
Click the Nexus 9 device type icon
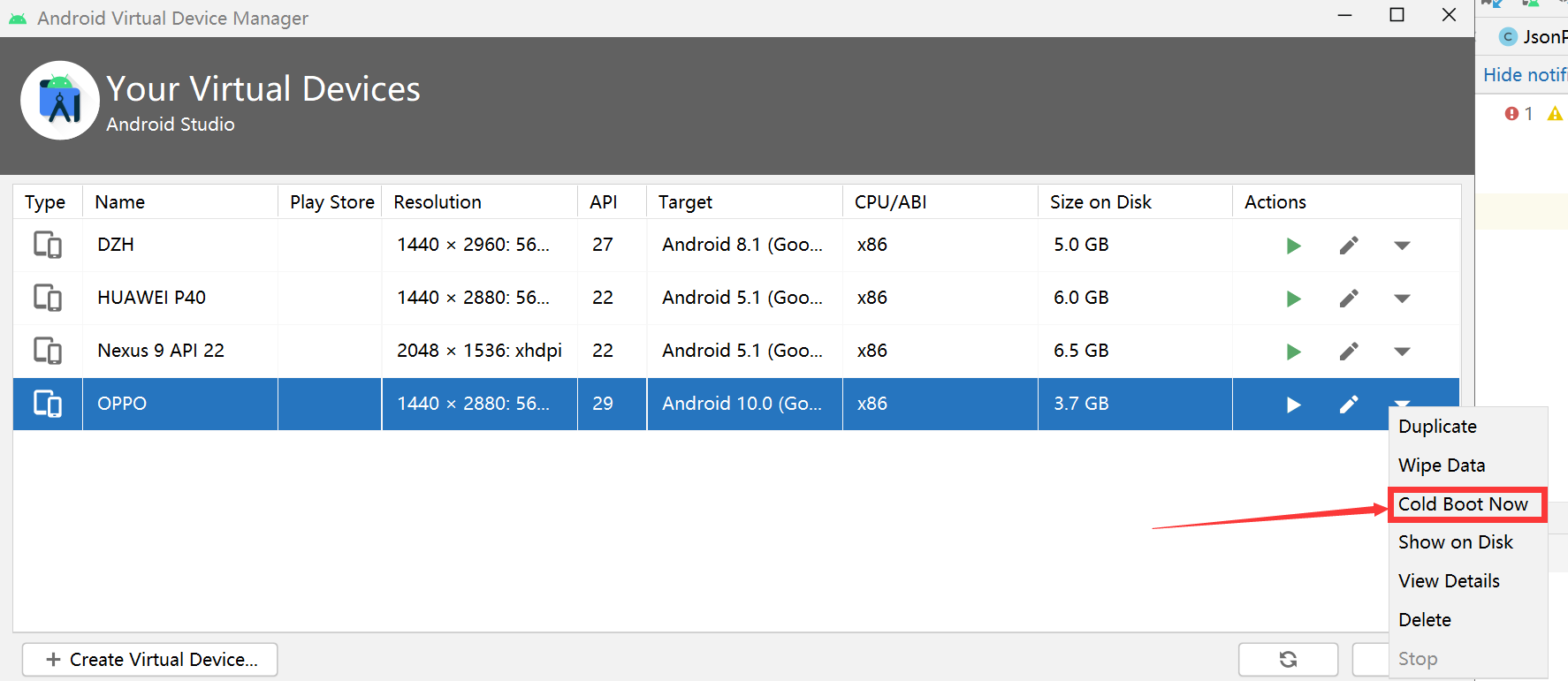tap(48, 351)
